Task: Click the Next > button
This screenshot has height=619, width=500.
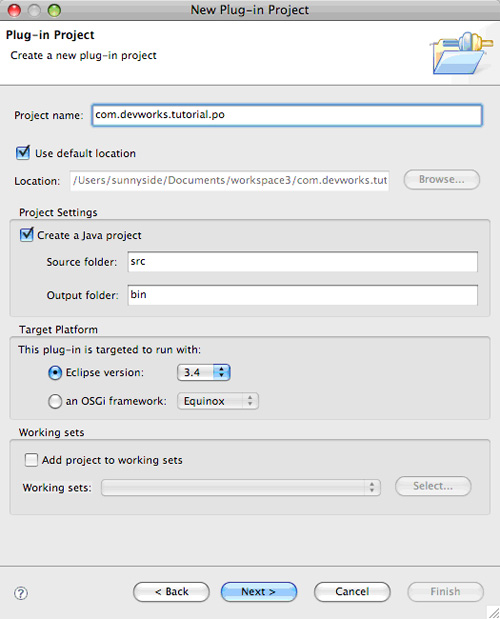Action: (259, 592)
